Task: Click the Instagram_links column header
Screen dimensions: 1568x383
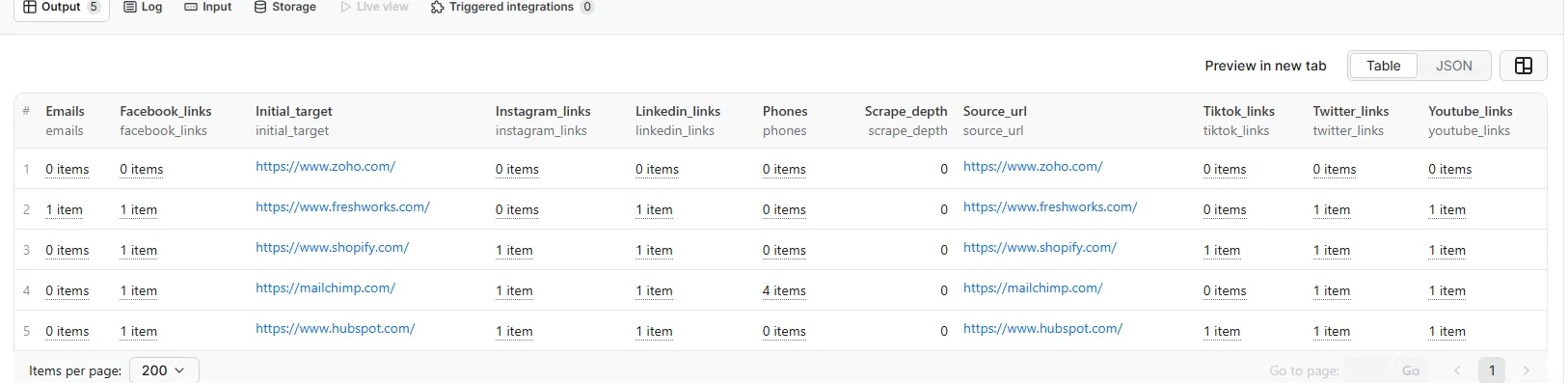Action: click(543, 112)
